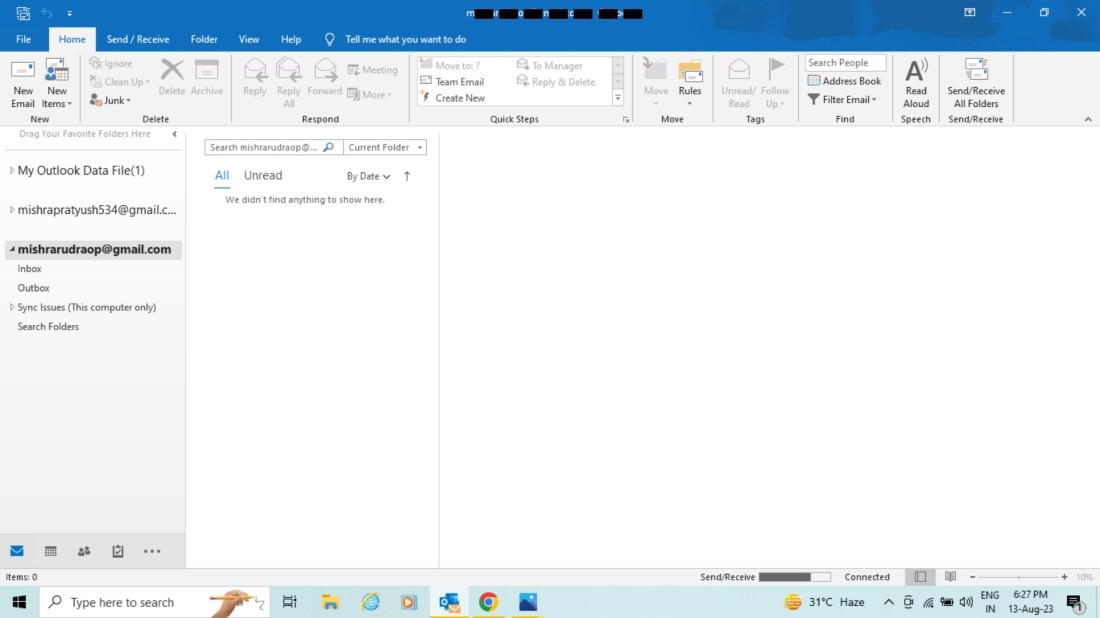The width and height of the screenshot is (1100, 618).
Task: Minimize the folder pane
Action: pyautogui.click(x=174, y=134)
